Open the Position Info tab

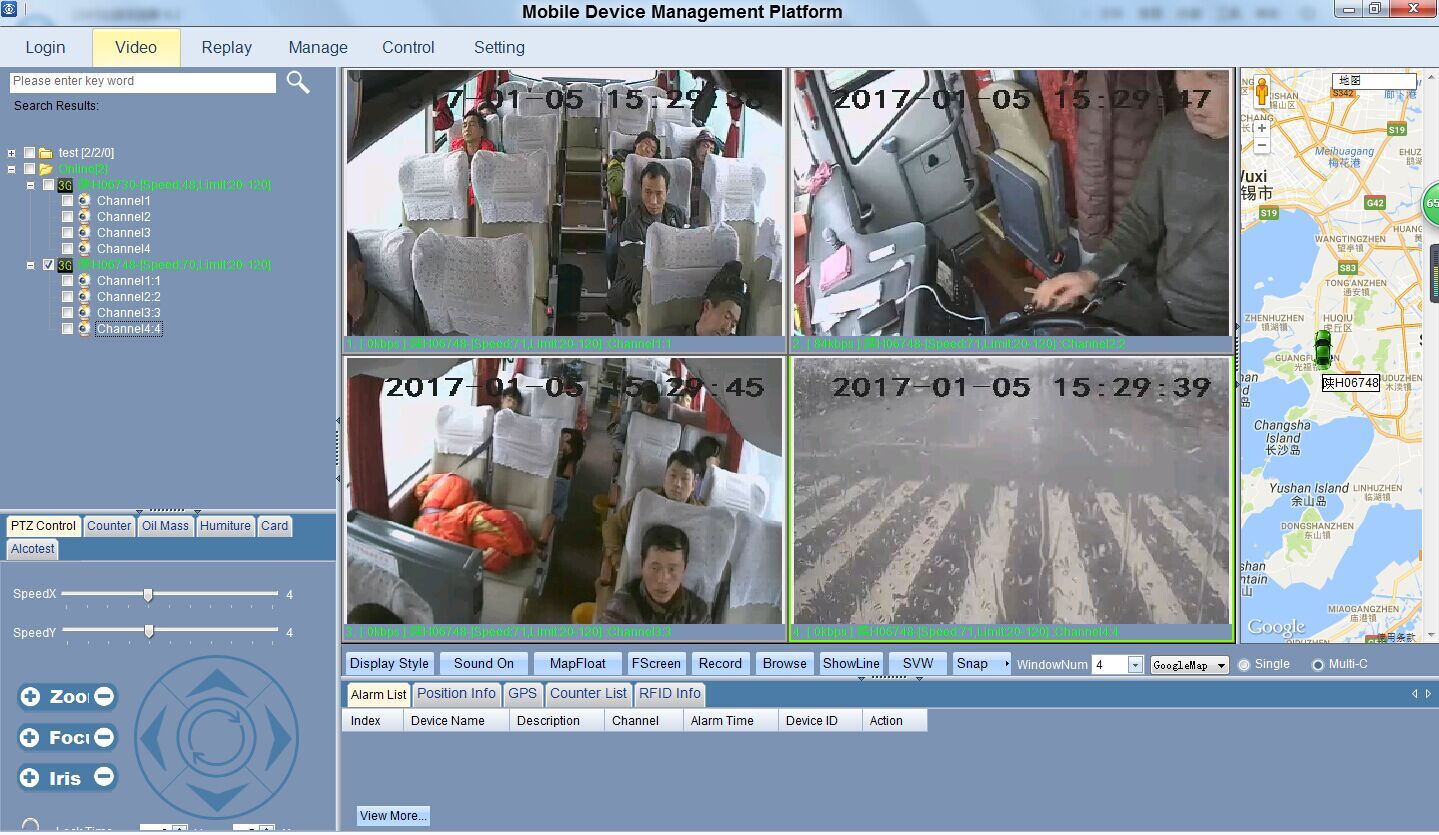coord(456,694)
